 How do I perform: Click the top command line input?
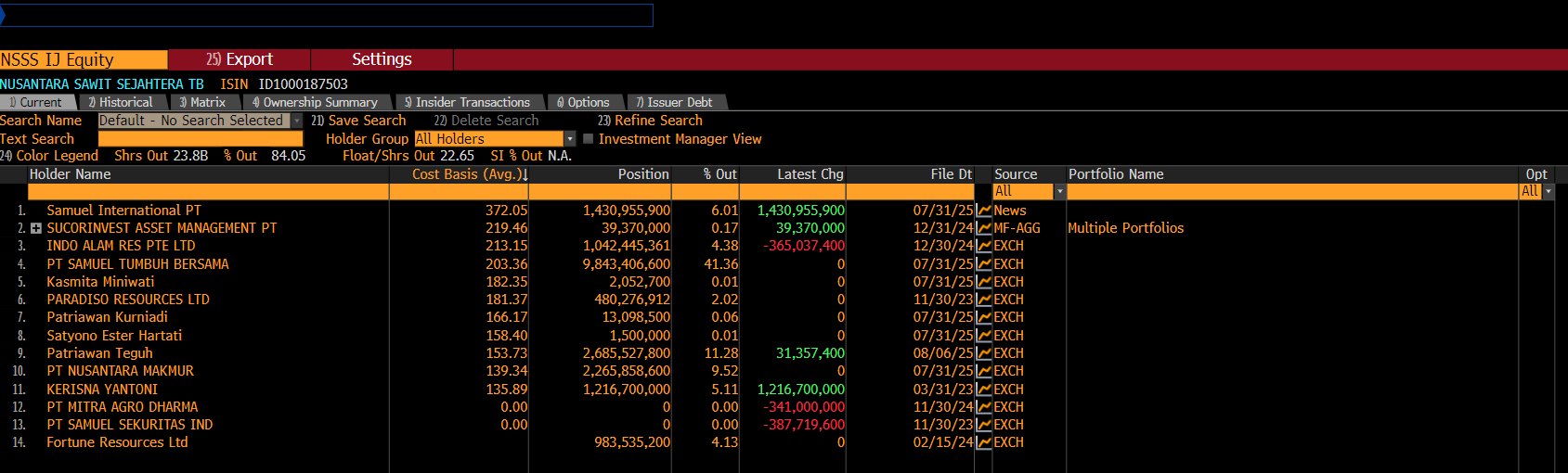pyautogui.click(x=327, y=15)
